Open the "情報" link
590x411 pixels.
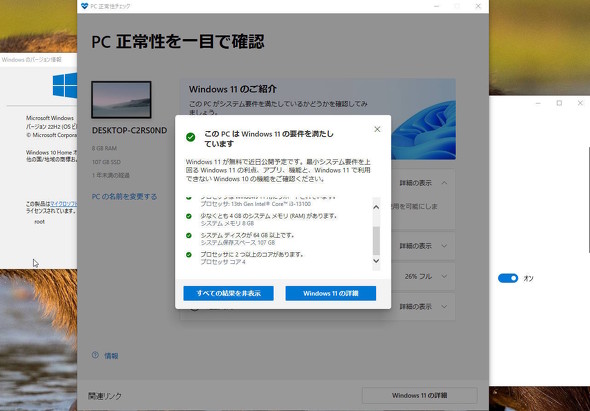coord(111,356)
